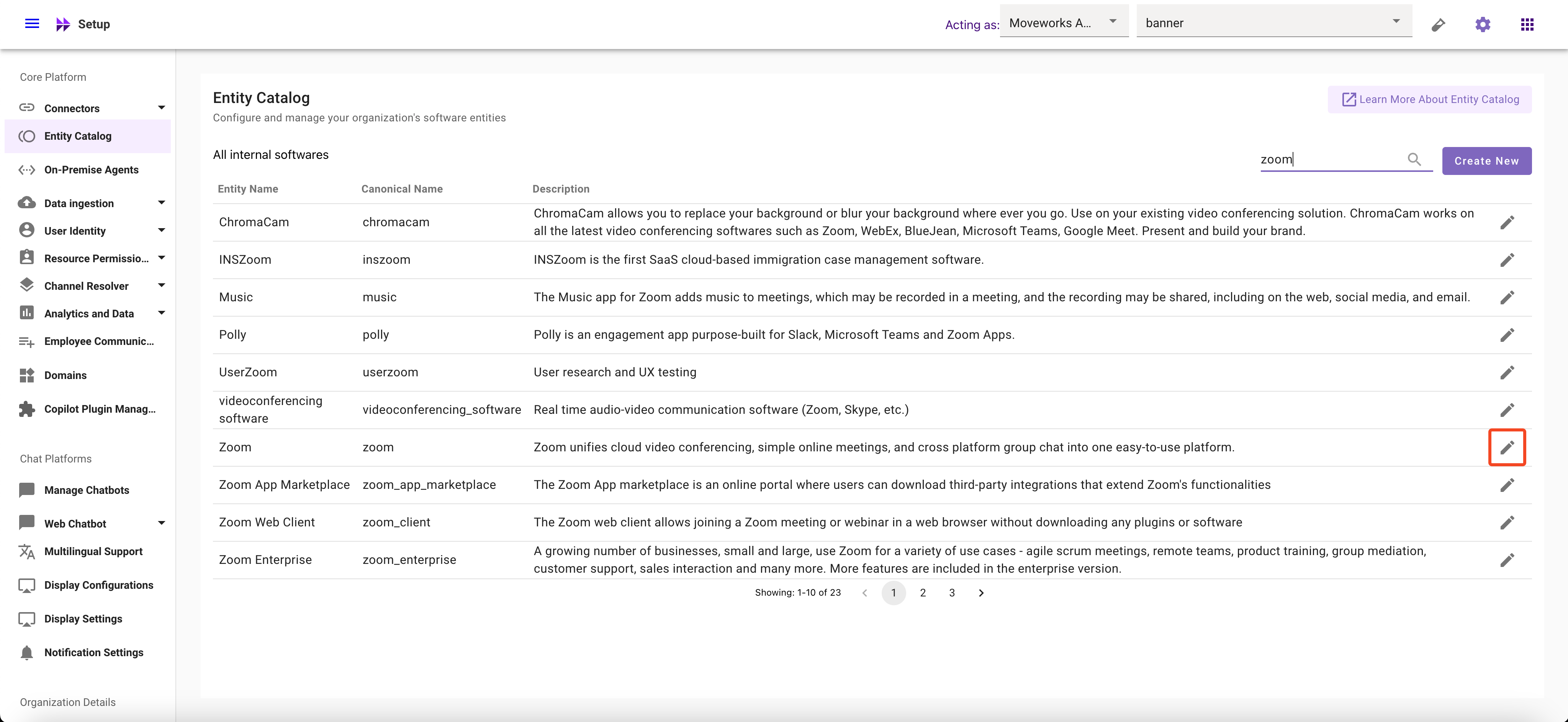Click the pencil icon in top header
Image resolution: width=1568 pixels, height=722 pixels.
click(1438, 25)
